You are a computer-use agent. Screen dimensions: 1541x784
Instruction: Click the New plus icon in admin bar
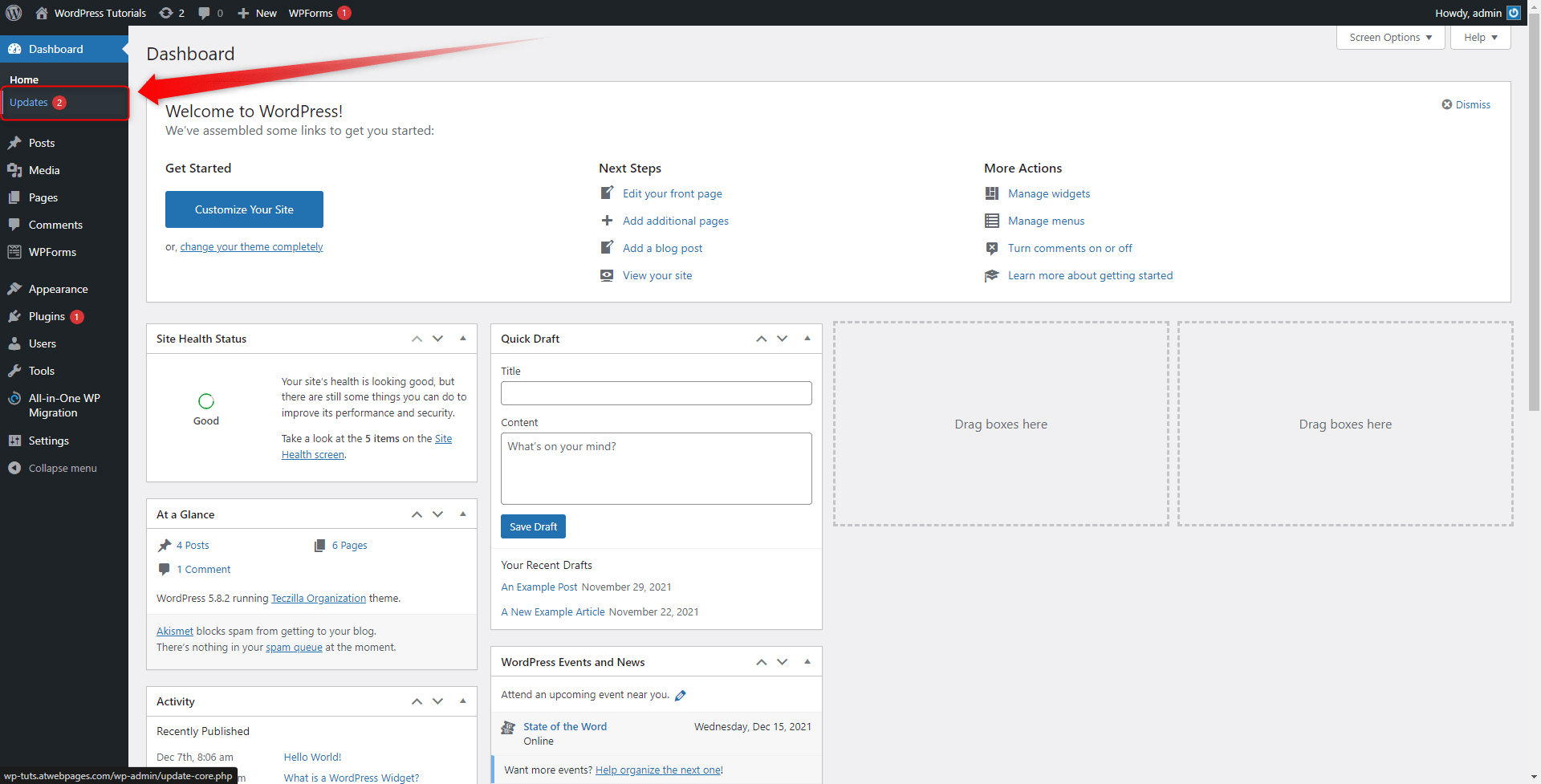(243, 13)
